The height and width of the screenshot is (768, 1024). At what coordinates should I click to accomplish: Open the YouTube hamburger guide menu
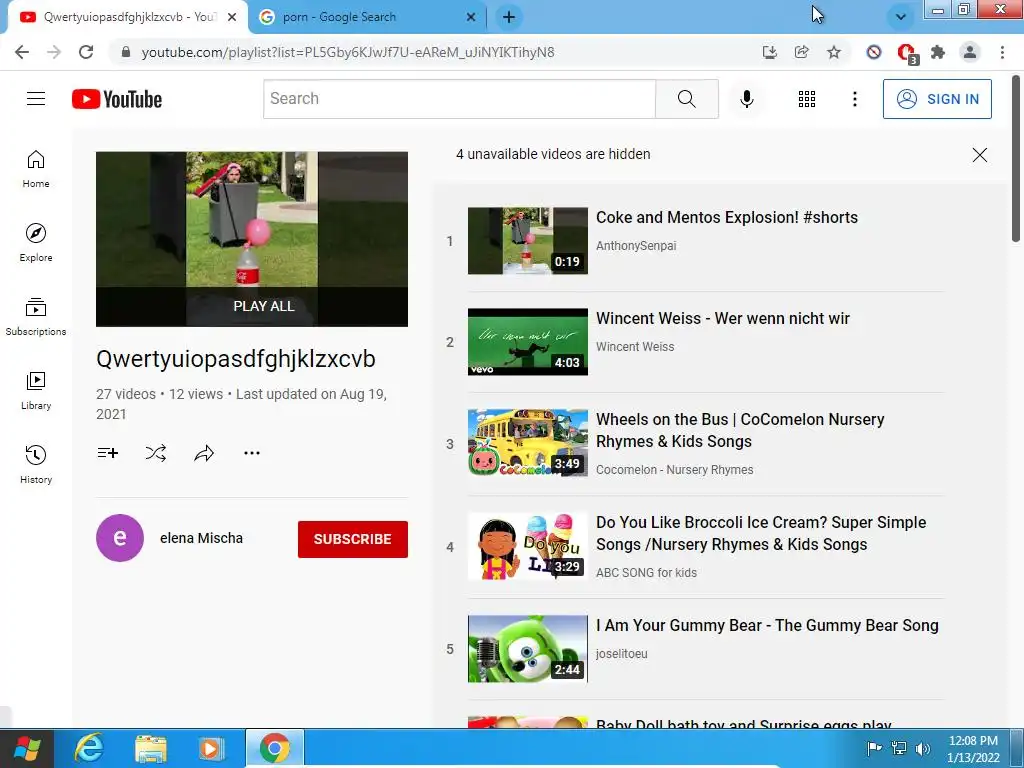[x=36, y=99]
